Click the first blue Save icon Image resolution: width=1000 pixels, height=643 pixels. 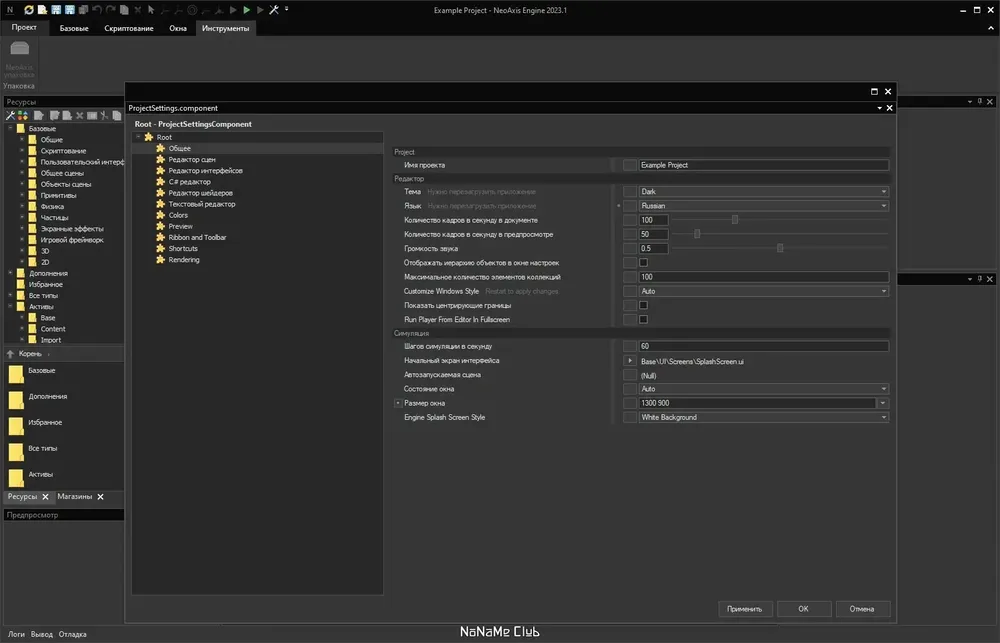pos(56,10)
